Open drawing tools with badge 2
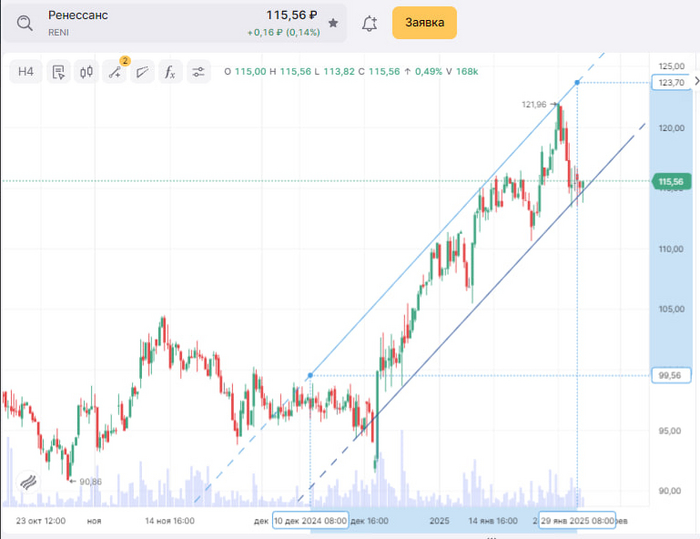The width and height of the screenshot is (700, 539). (x=115, y=71)
